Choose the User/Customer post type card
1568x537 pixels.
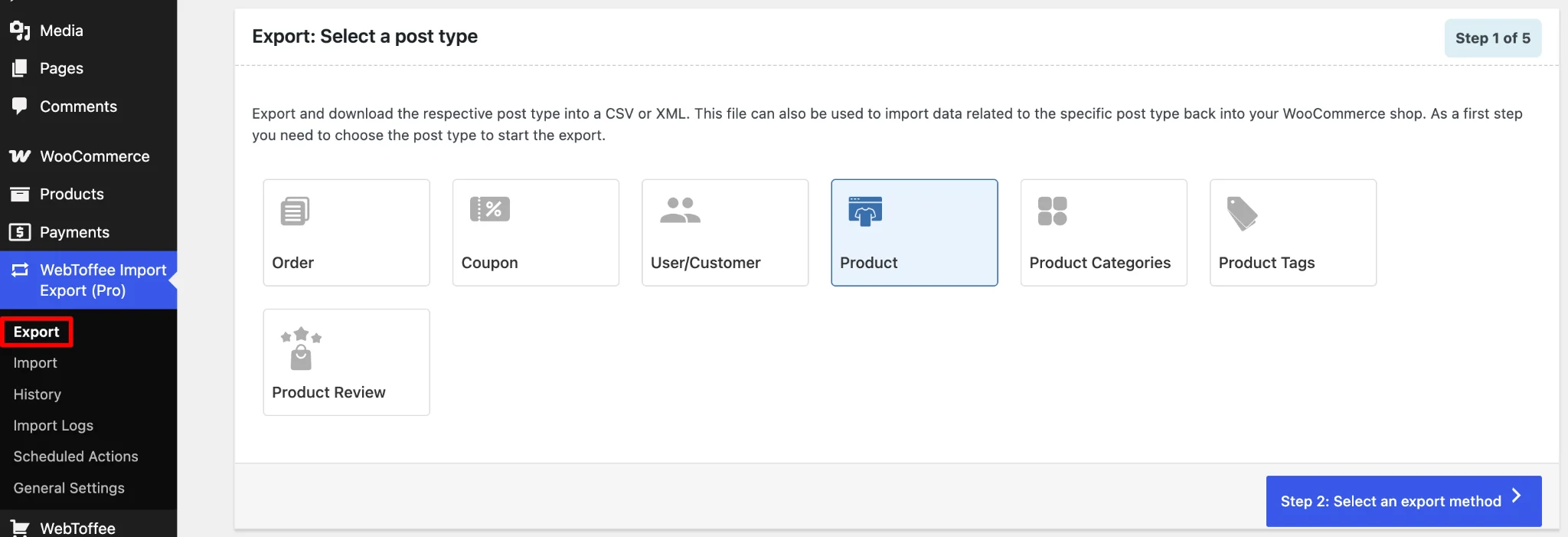725,233
